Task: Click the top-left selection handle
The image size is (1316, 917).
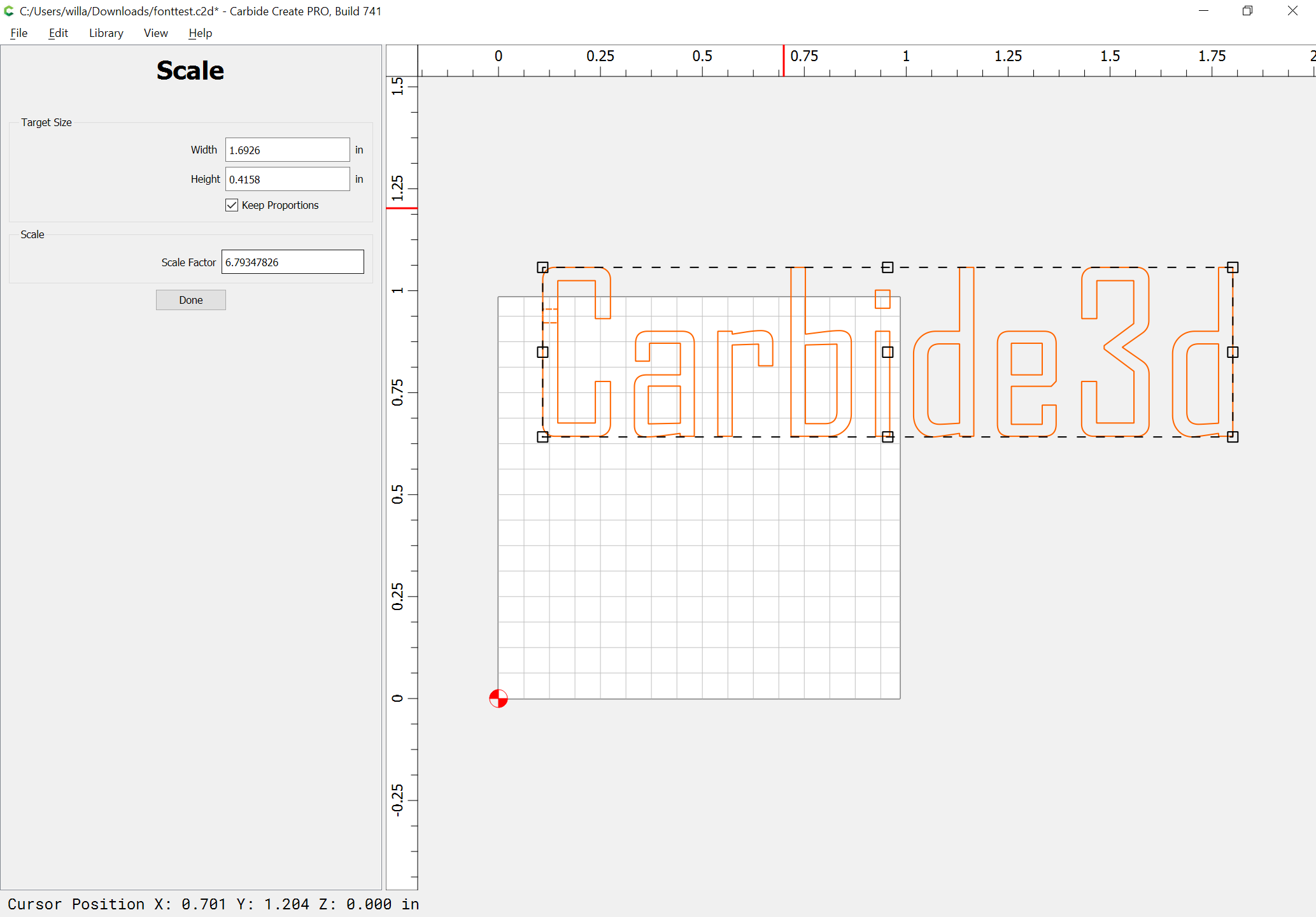Action: point(542,267)
